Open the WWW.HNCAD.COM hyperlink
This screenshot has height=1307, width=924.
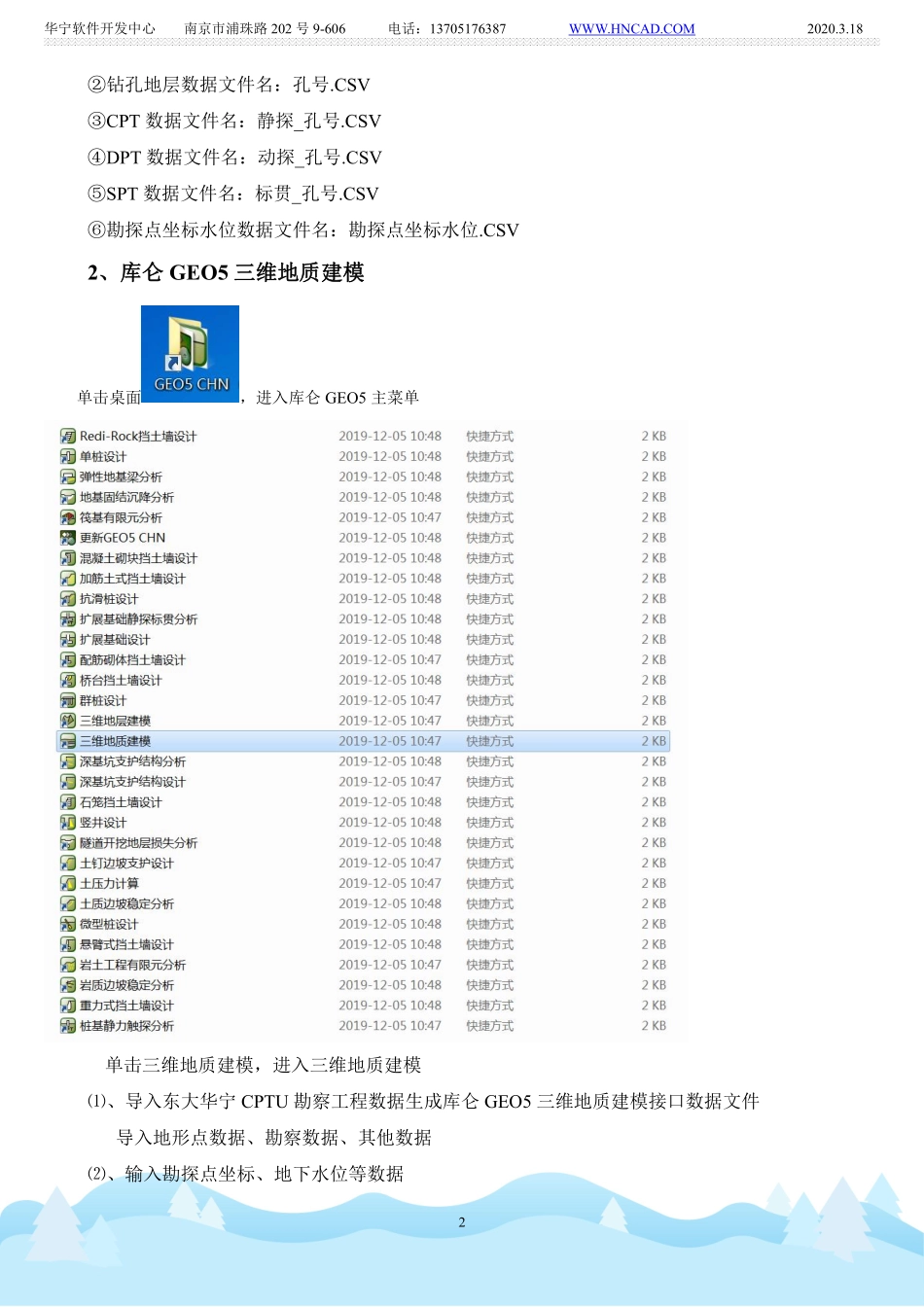[631, 29]
